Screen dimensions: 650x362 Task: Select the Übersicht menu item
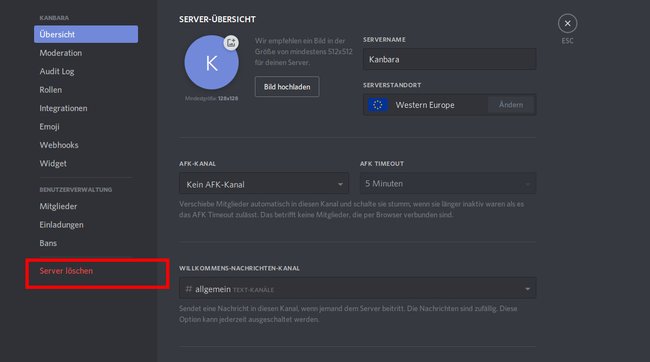pyautogui.click(x=86, y=34)
